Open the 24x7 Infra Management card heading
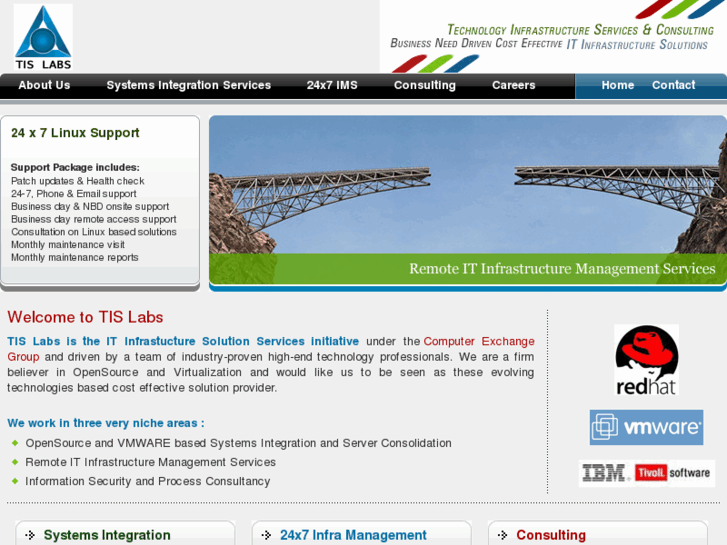Screen dimensions: 727x545 pyautogui.click(x=353, y=535)
